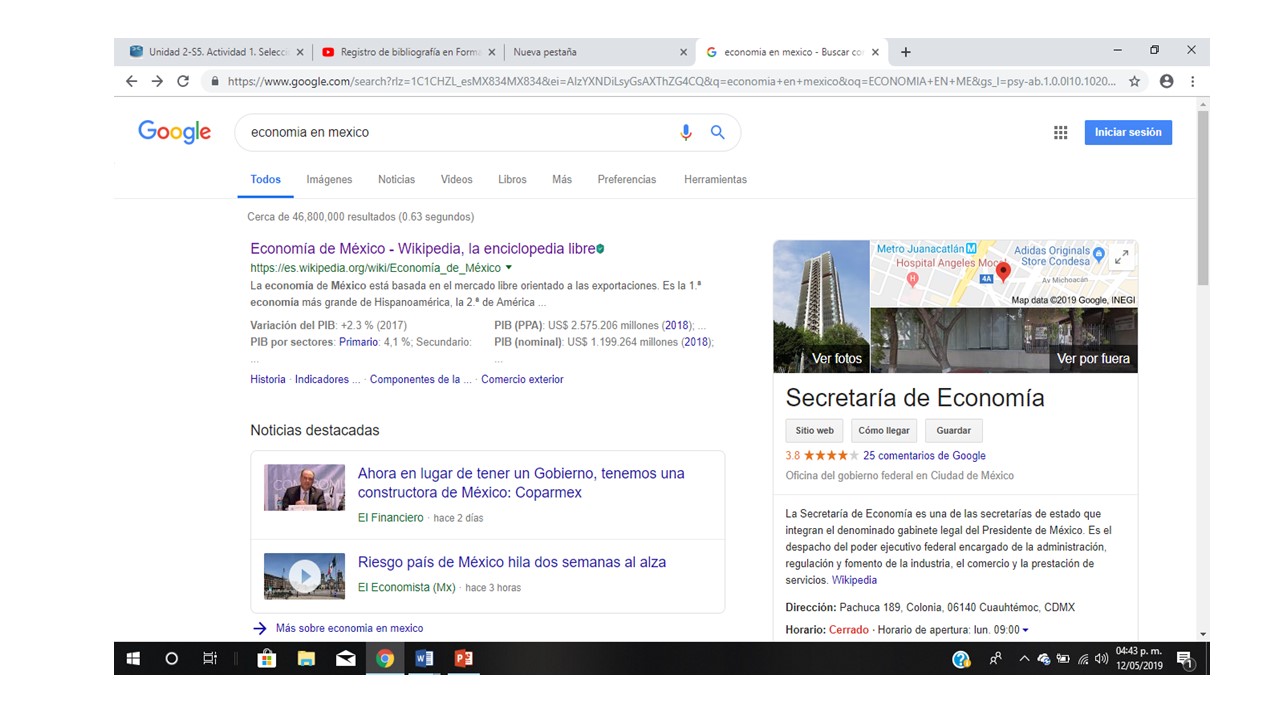Open the Economía de México Wikipedia link
This screenshot has height=720, width=1280.
click(422, 249)
